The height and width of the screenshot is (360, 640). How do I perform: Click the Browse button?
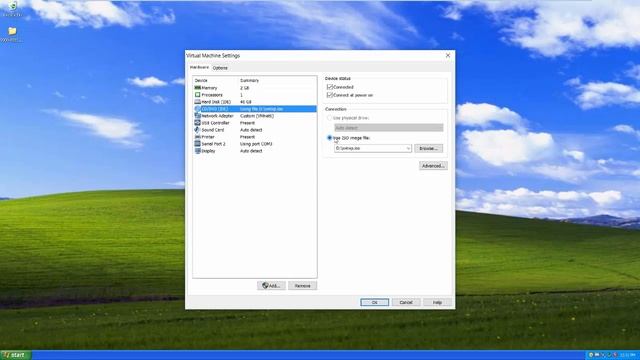(429, 149)
